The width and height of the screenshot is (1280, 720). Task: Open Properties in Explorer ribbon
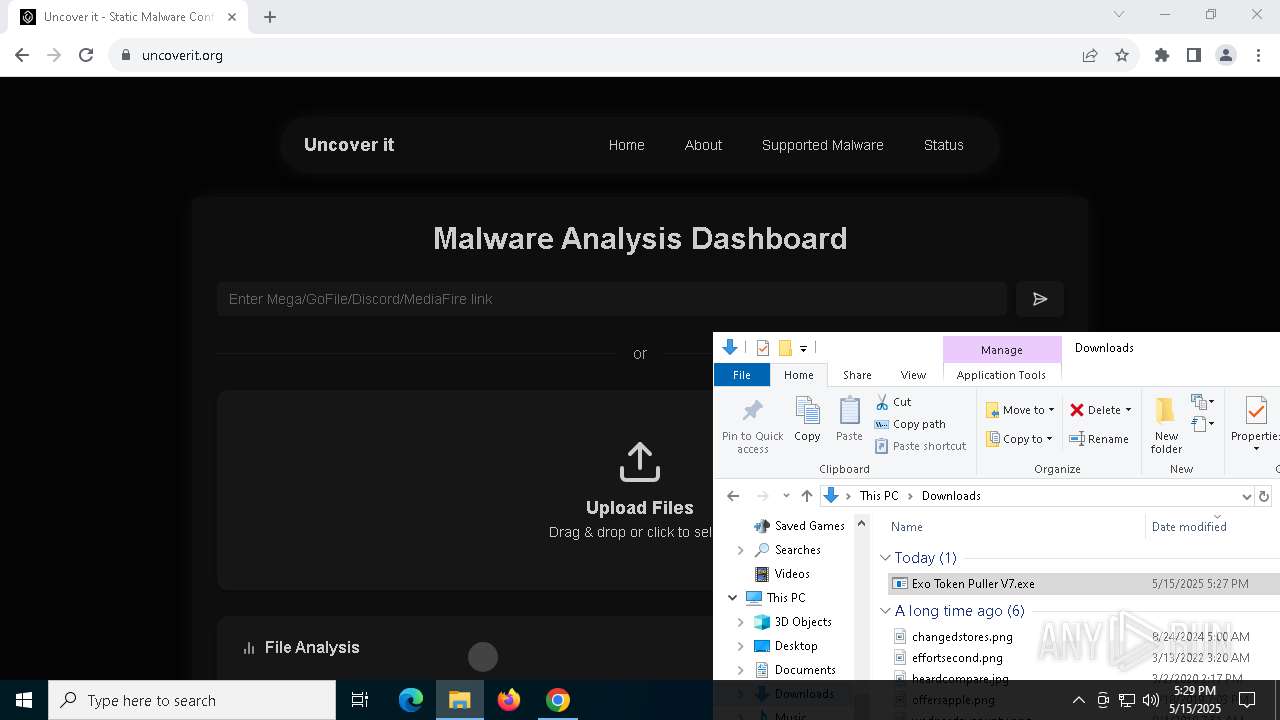point(1256,425)
